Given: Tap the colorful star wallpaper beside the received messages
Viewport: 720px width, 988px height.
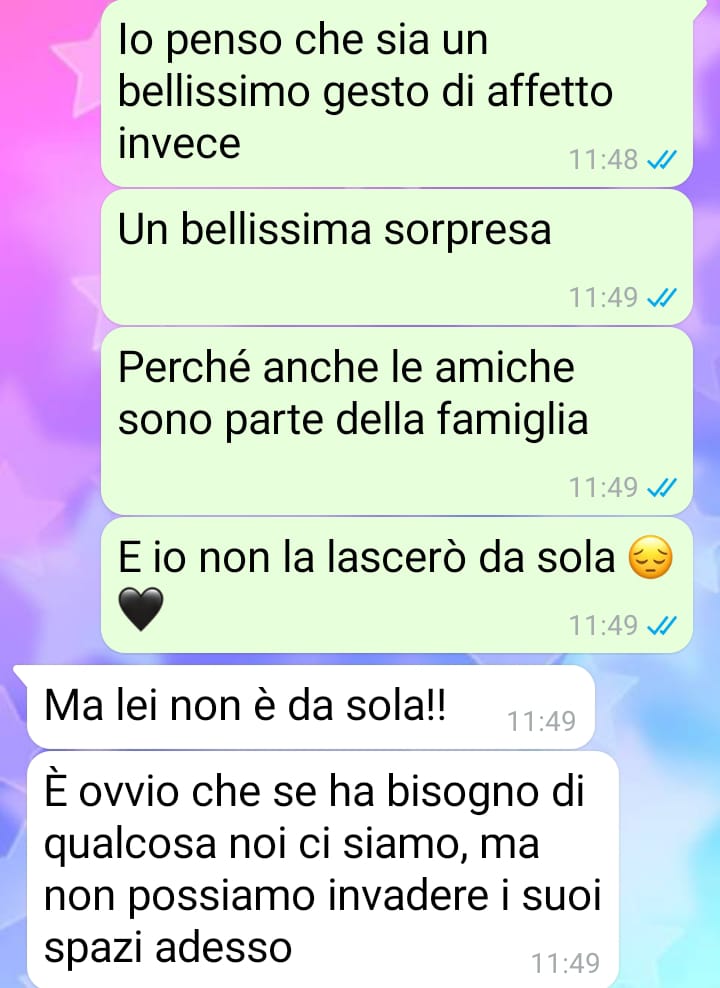Looking at the screenshot, I should [x=668, y=819].
